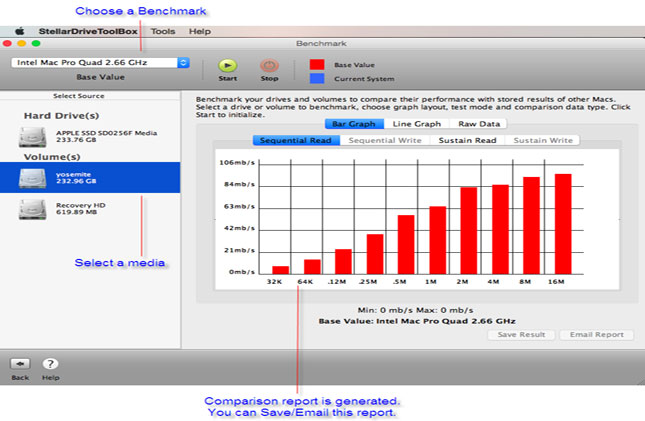645x421 pixels.
Task: Click the Volume(s) heading
Action: [x=52, y=157]
